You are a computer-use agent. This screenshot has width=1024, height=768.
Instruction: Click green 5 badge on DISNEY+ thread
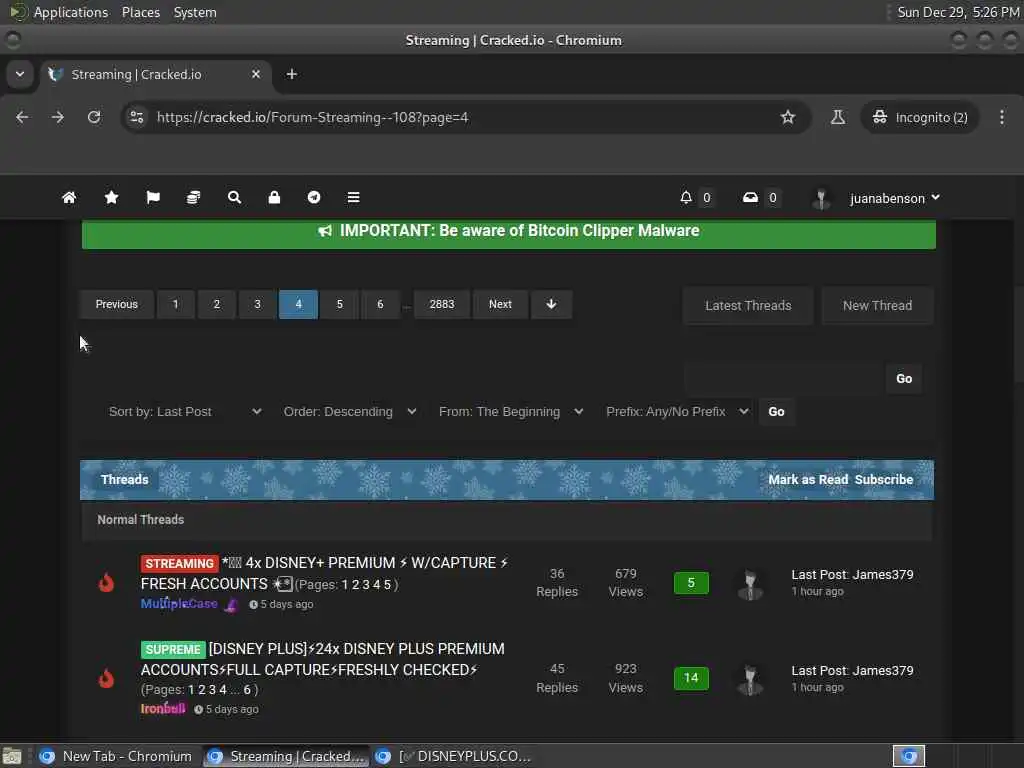[691, 583]
